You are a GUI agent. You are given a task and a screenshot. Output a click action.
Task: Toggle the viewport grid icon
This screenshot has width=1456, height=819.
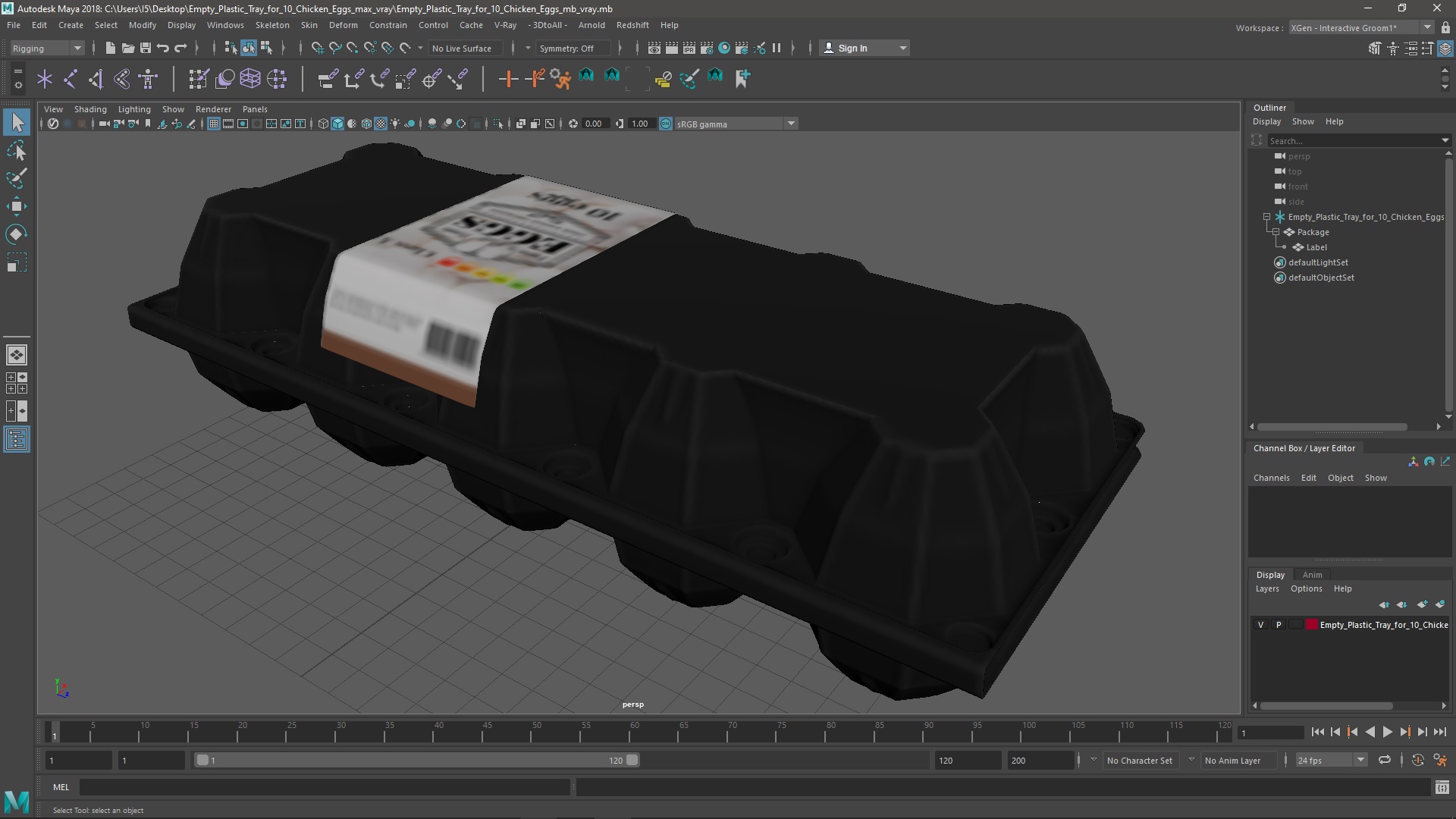(x=214, y=124)
